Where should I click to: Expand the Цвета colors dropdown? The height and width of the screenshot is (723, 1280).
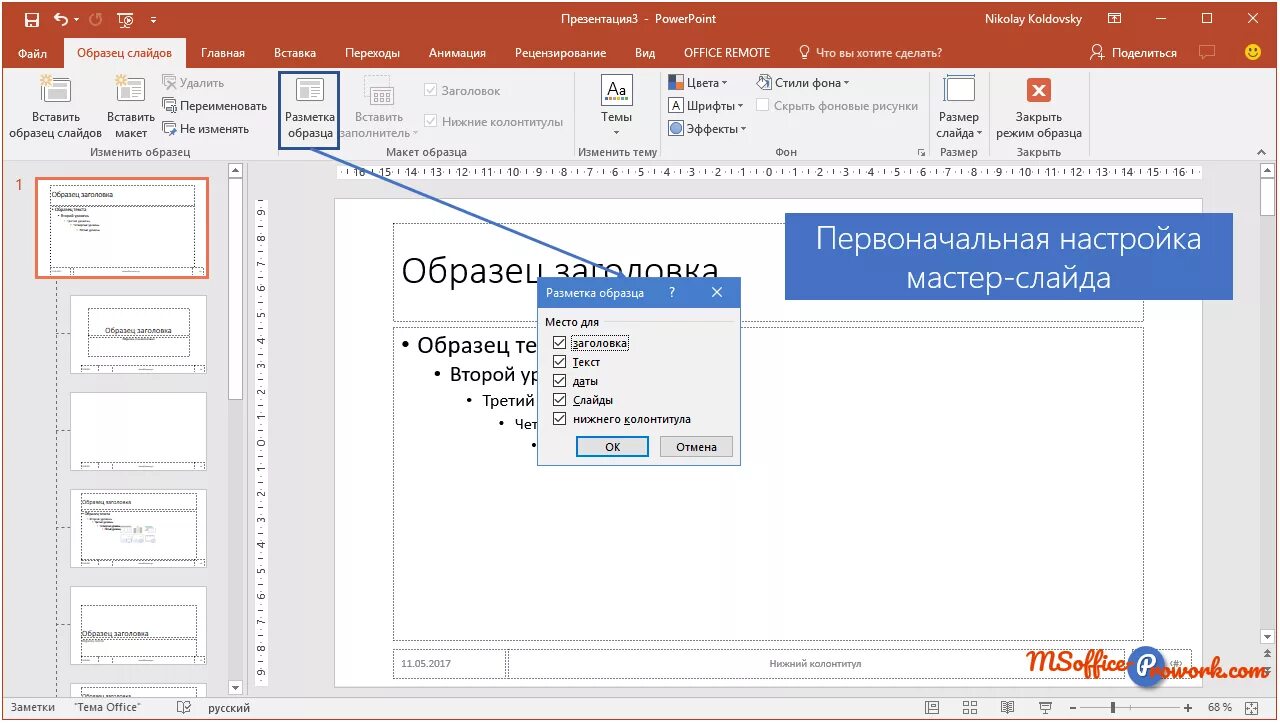click(698, 83)
